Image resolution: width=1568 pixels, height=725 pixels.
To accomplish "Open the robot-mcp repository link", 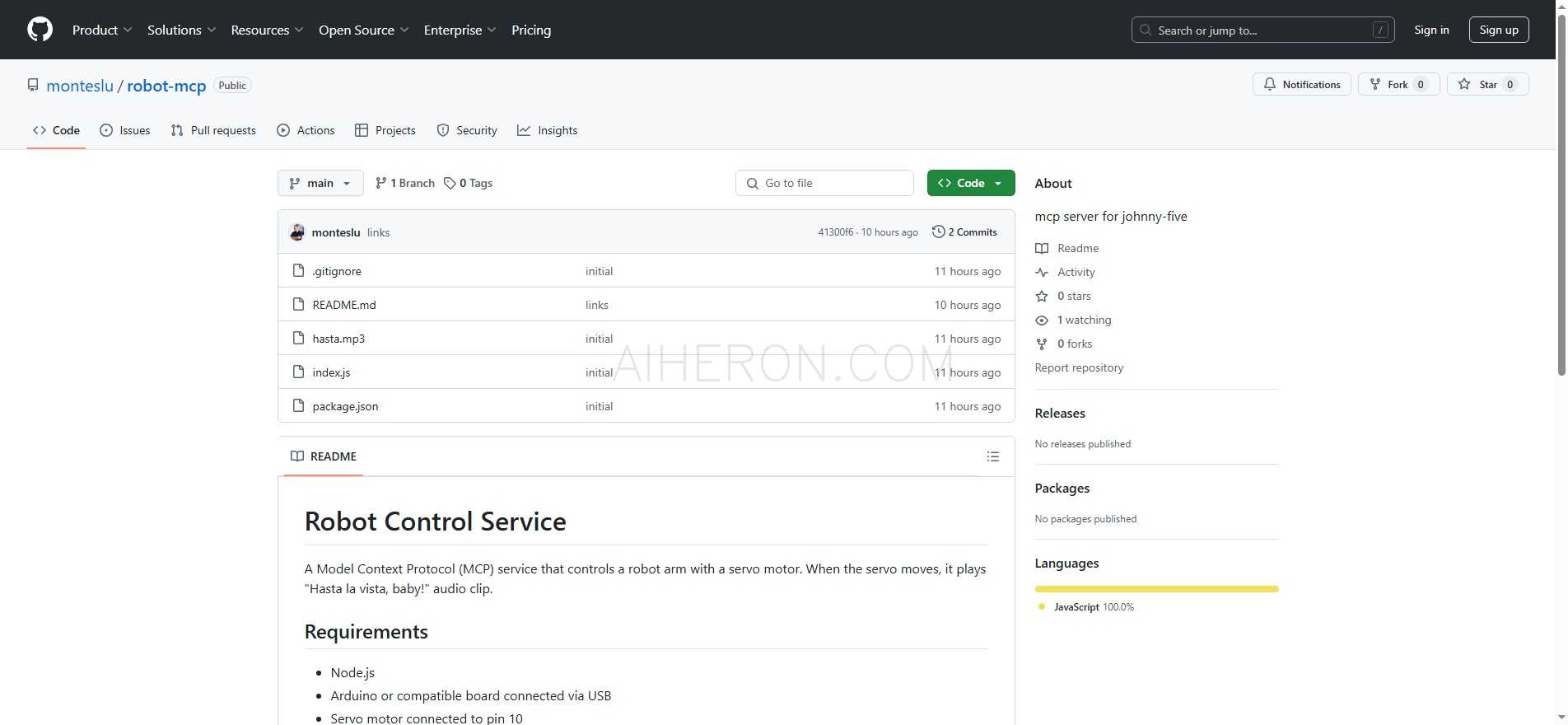I will pyautogui.click(x=166, y=86).
